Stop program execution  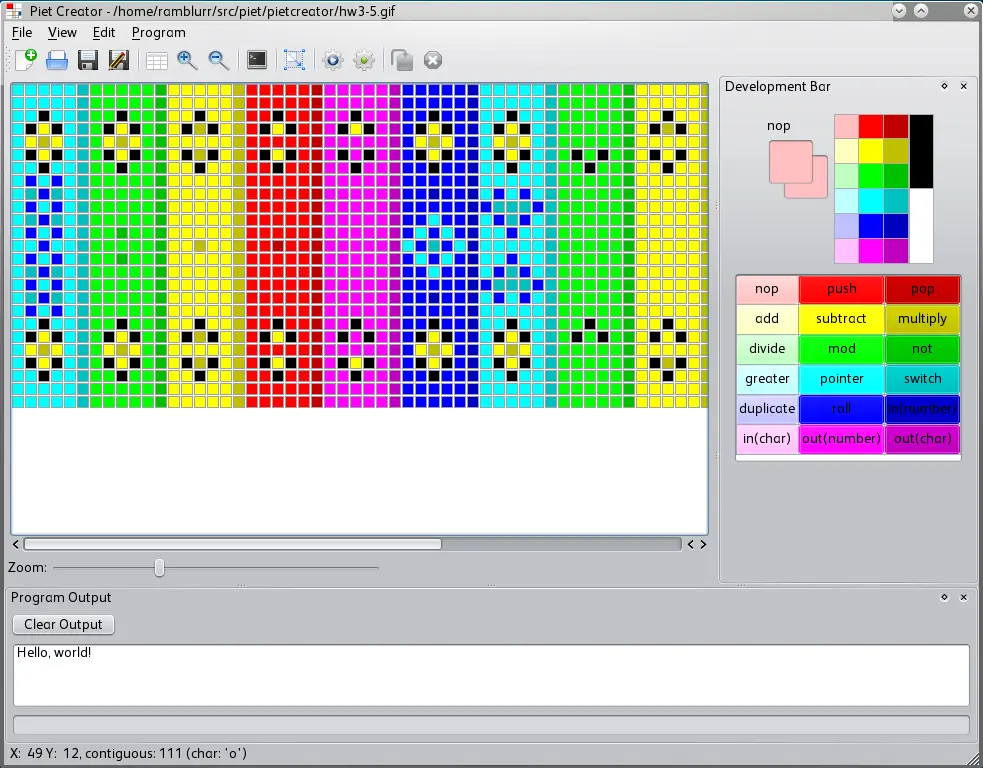click(x=432, y=60)
